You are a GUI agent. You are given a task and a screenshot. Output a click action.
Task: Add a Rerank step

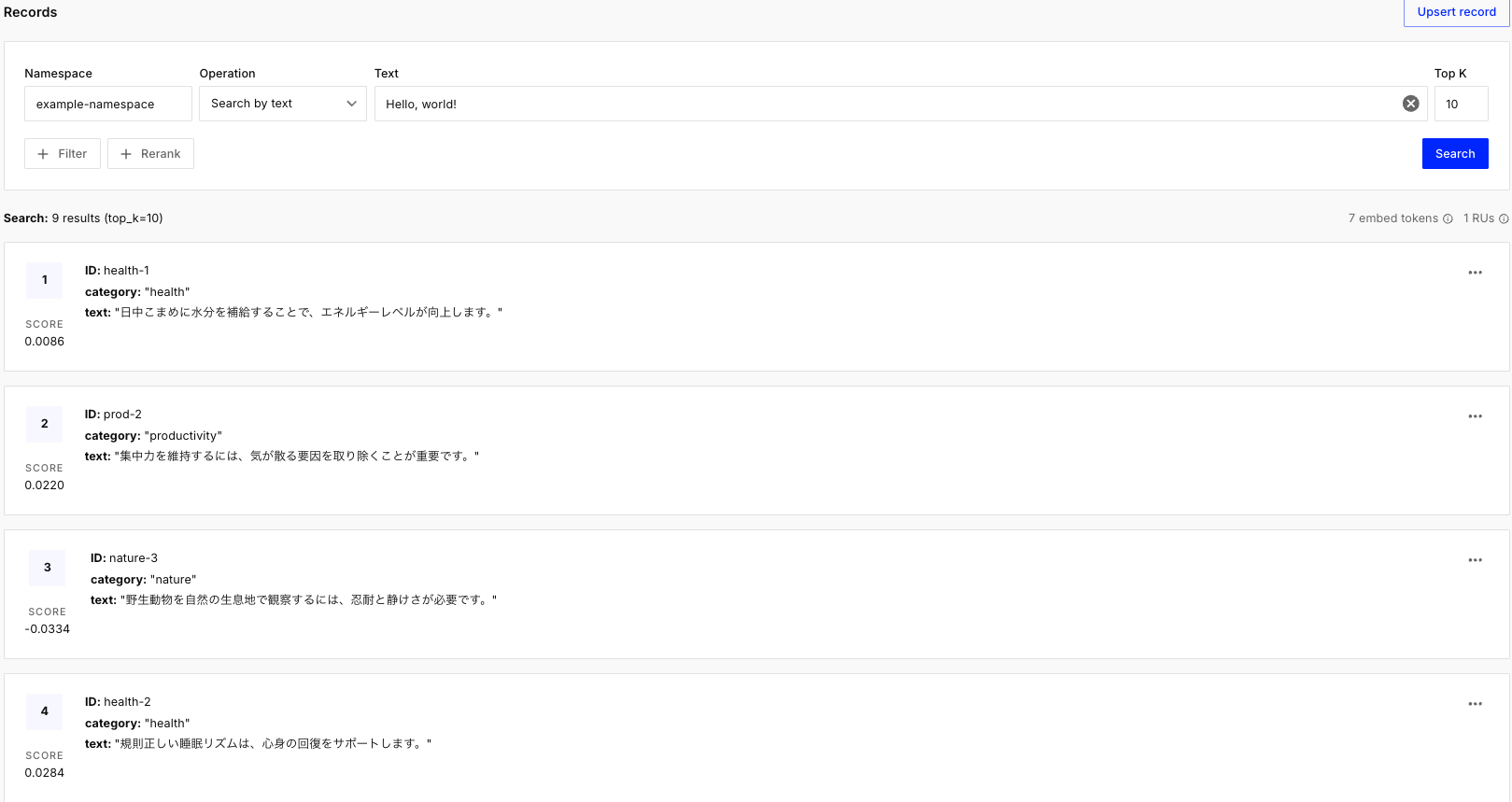pyautogui.click(x=150, y=154)
